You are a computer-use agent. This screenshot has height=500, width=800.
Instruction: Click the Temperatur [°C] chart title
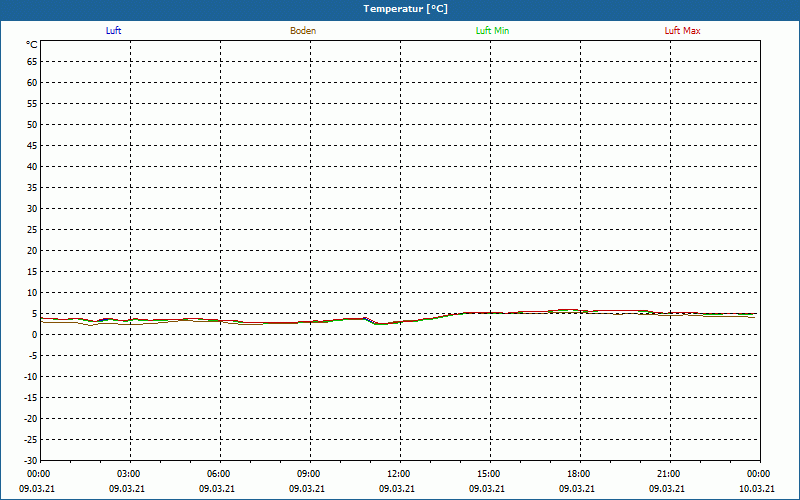coord(406,9)
